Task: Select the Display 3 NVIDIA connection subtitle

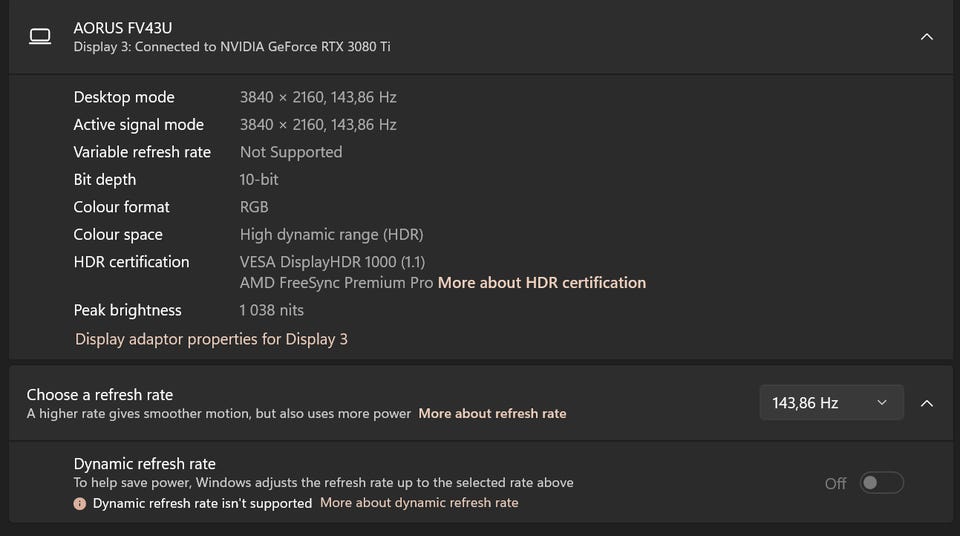Action: [232, 47]
